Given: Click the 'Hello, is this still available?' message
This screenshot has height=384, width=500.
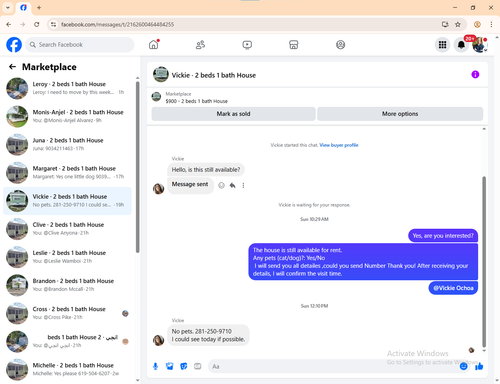Looking at the screenshot, I should click(206, 170).
